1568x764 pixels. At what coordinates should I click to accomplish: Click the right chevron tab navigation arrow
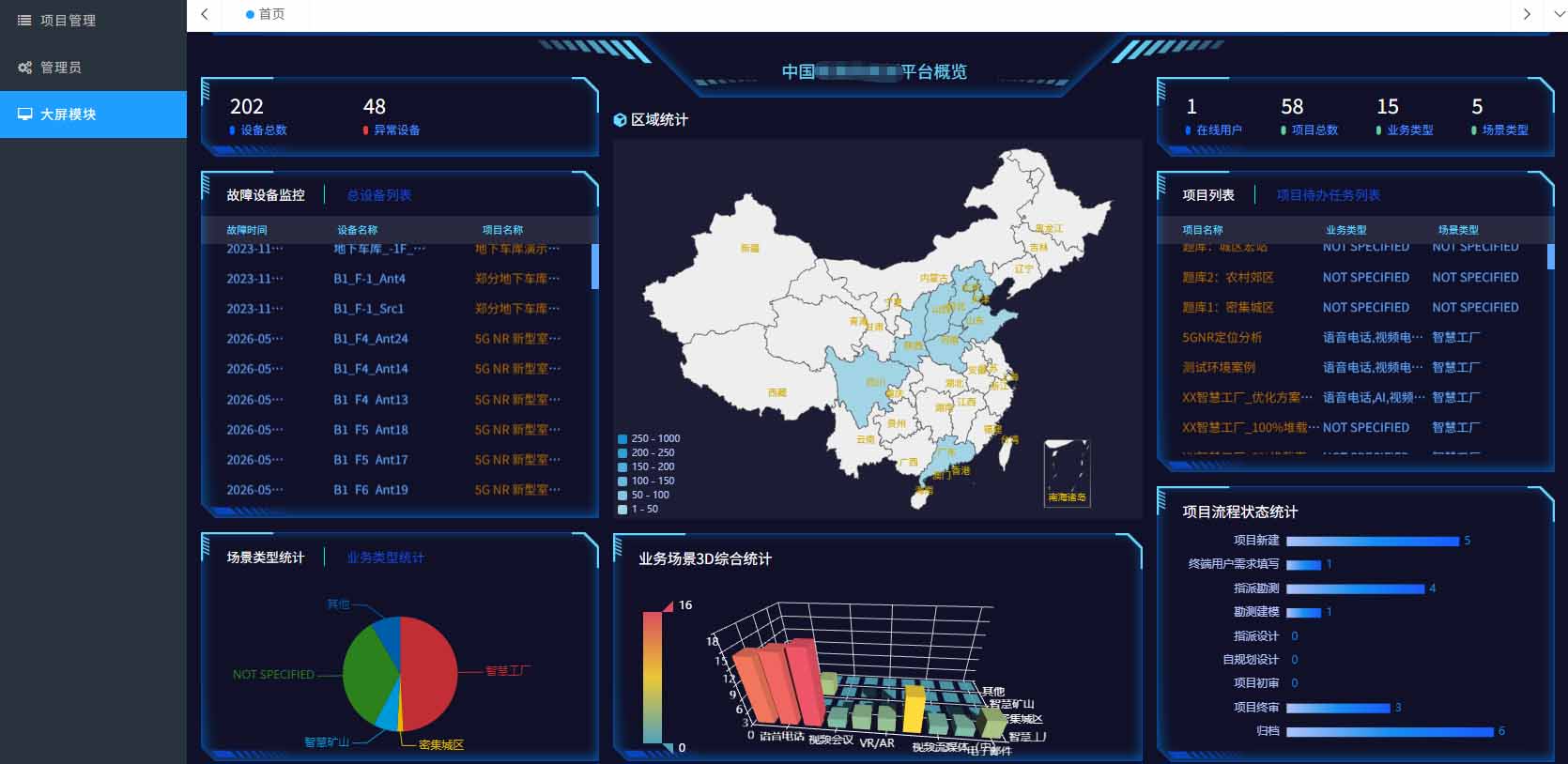pyautogui.click(x=1527, y=14)
